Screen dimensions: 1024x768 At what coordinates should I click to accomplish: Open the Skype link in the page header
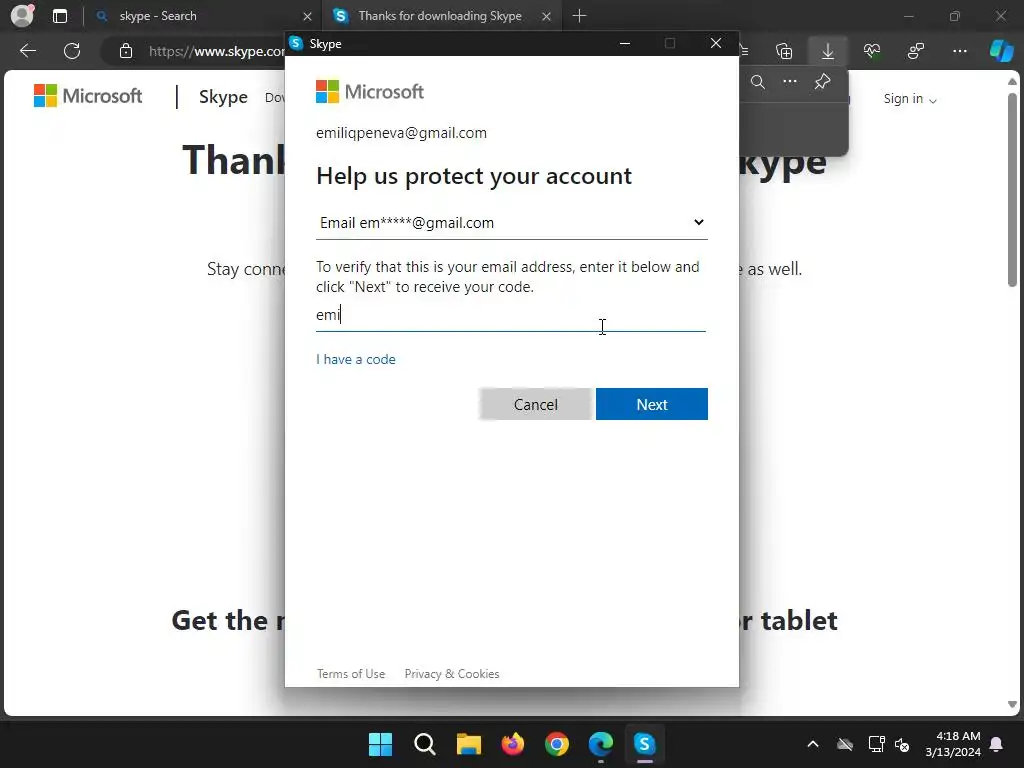coord(223,97)
